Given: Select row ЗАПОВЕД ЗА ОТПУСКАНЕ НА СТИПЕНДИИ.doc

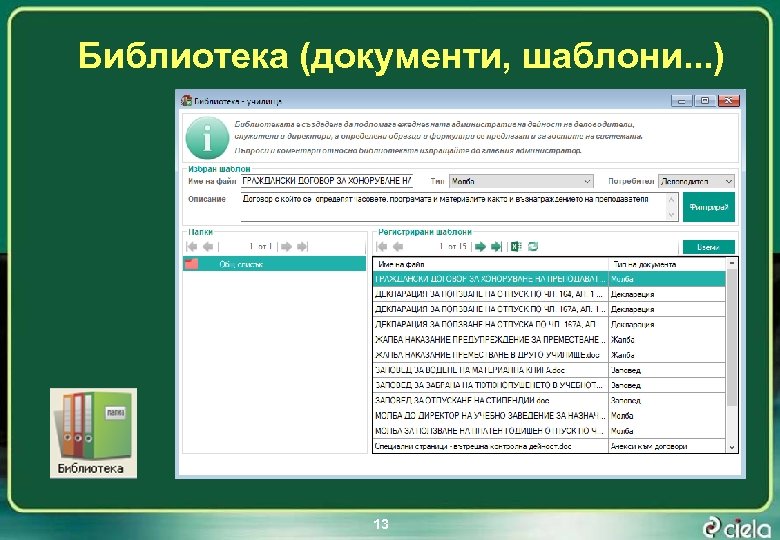Looking at the screenshot, I should pyautogui.click(x=549, y=400).
